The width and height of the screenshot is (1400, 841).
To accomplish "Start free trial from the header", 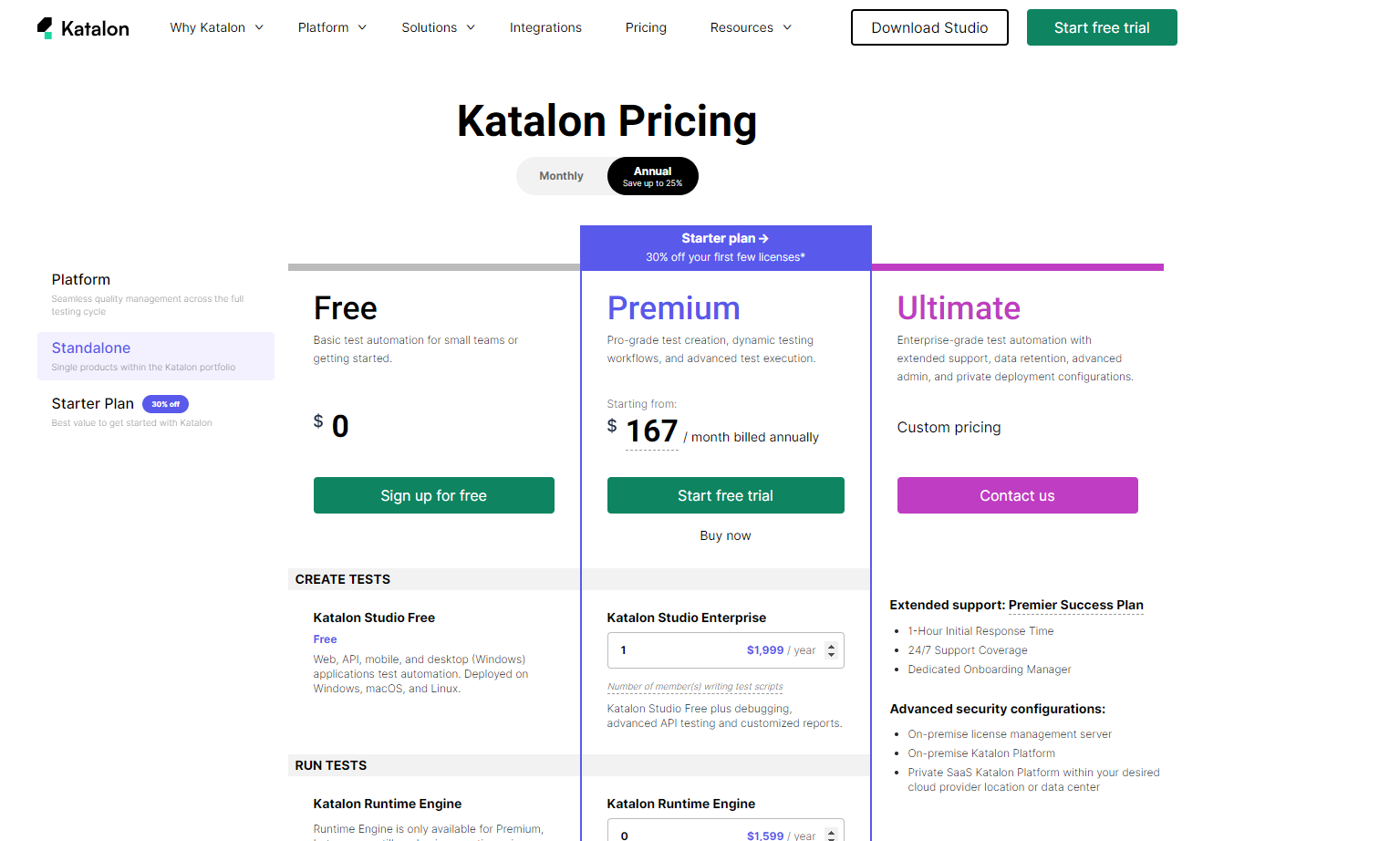I will (x=1101, y=27).
